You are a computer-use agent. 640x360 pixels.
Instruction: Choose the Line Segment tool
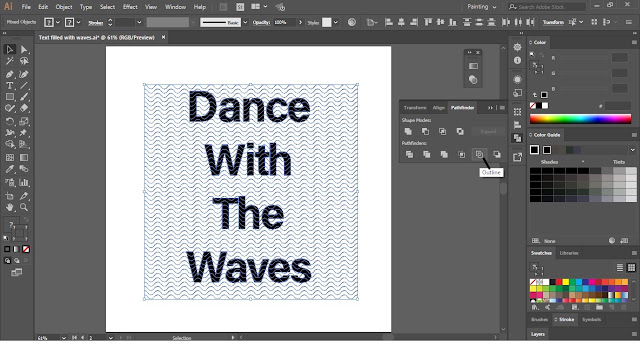pos(24,86)
